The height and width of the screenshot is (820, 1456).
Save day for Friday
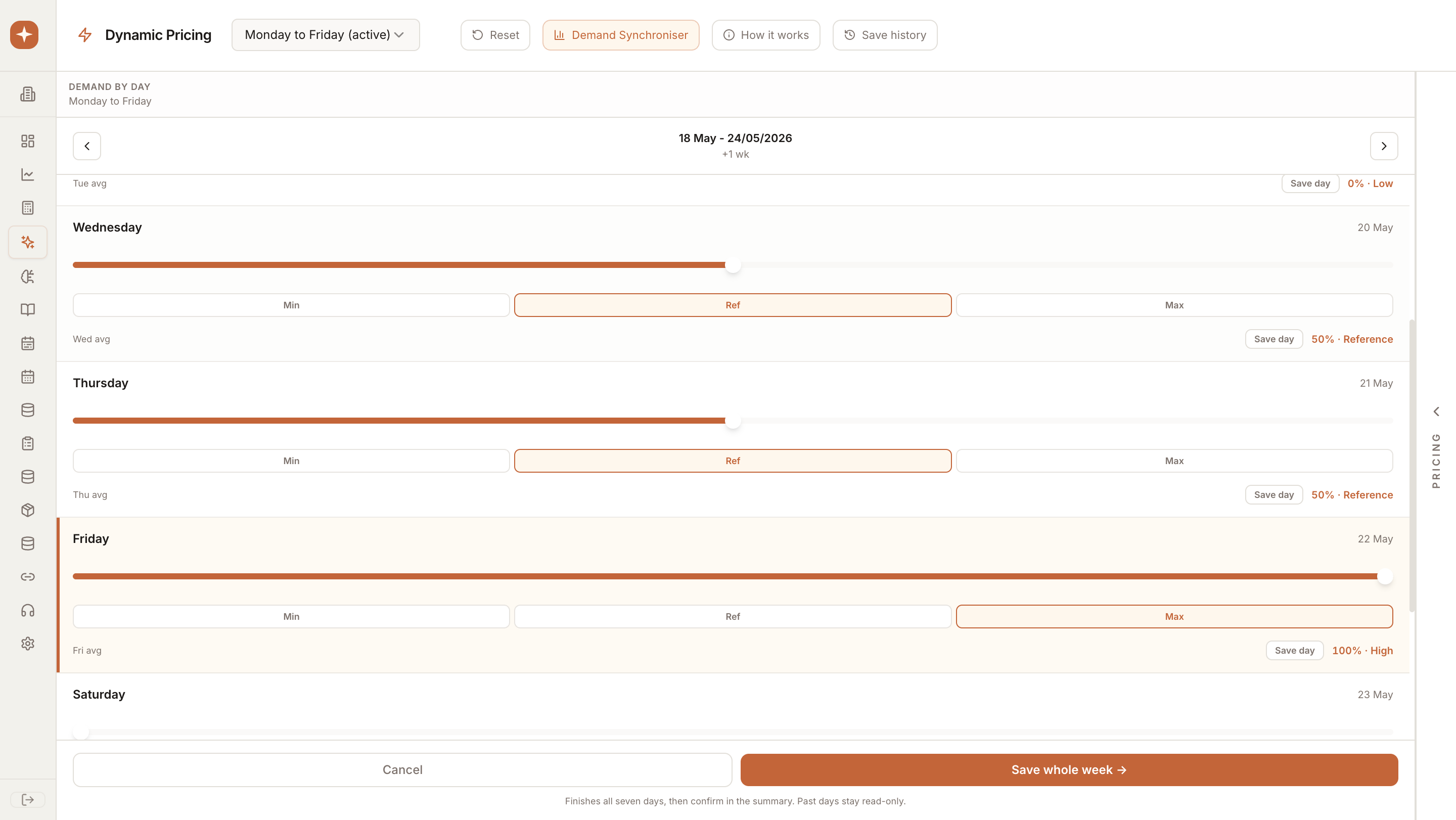click(x=1294, y=651)
